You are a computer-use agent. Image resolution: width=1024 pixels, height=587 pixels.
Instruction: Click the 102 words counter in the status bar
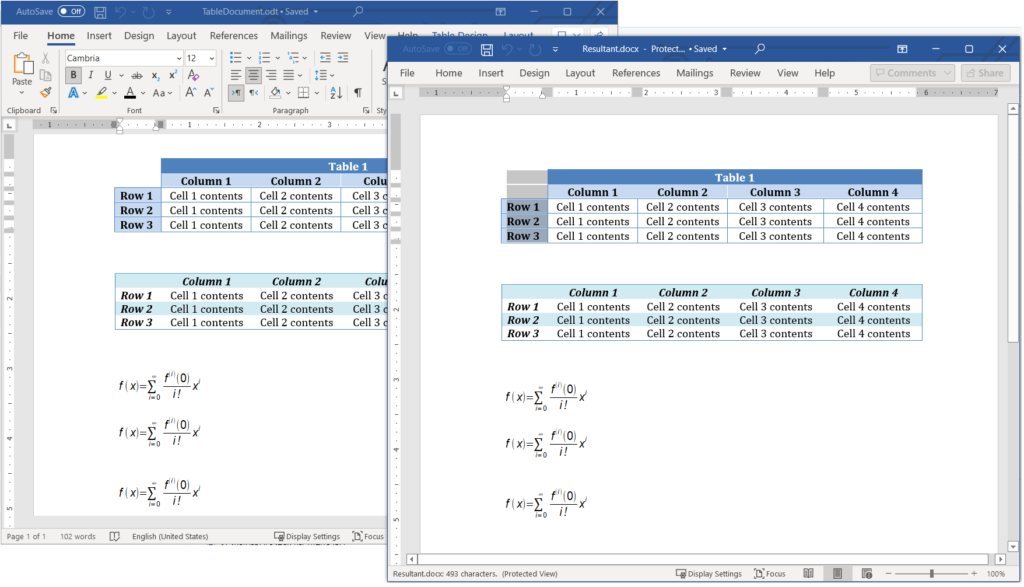(x=78, y=536)
